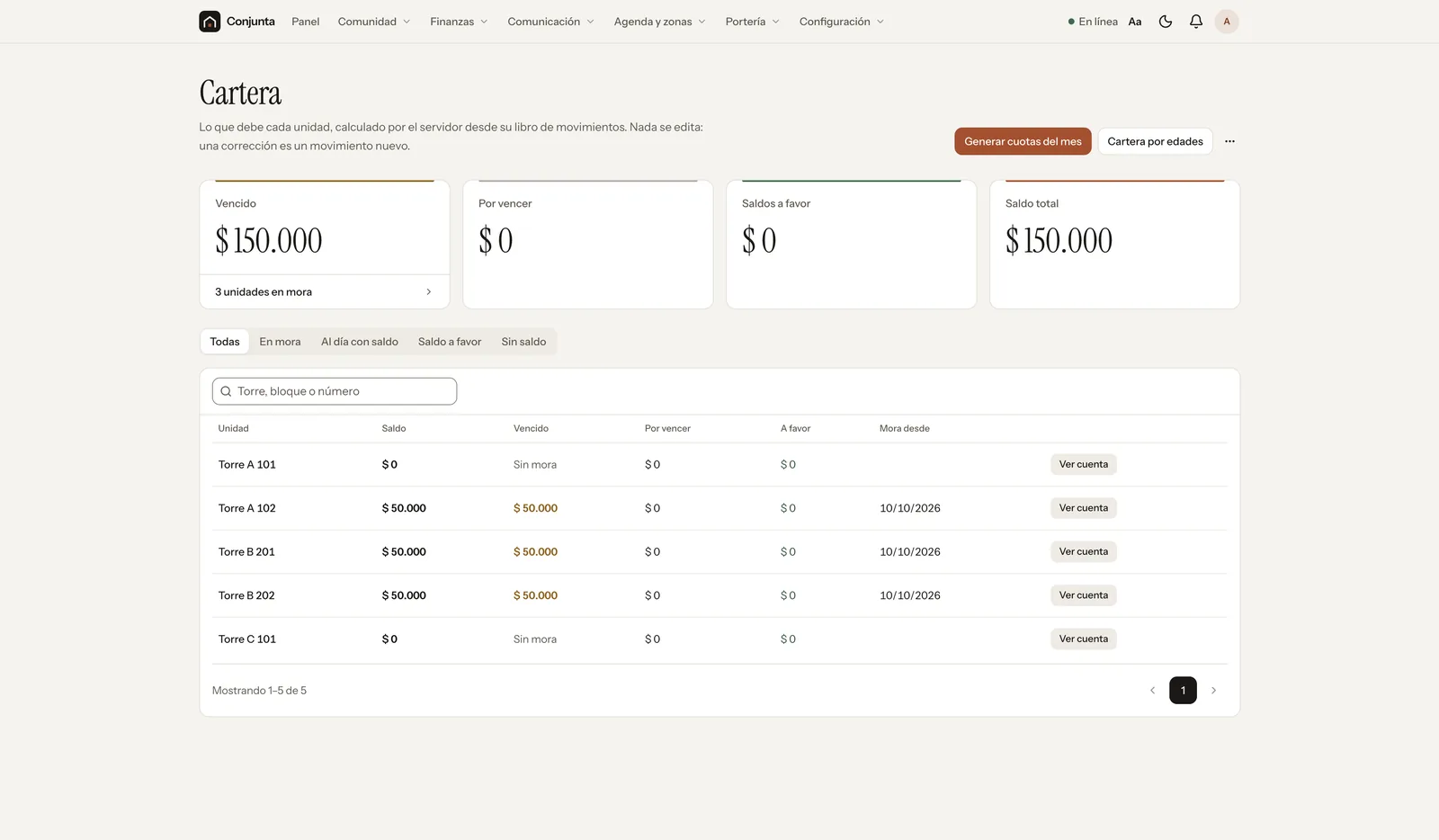Switch to the Saldo a favor tab
This screenshot has width=1439, height=840.
450,342
